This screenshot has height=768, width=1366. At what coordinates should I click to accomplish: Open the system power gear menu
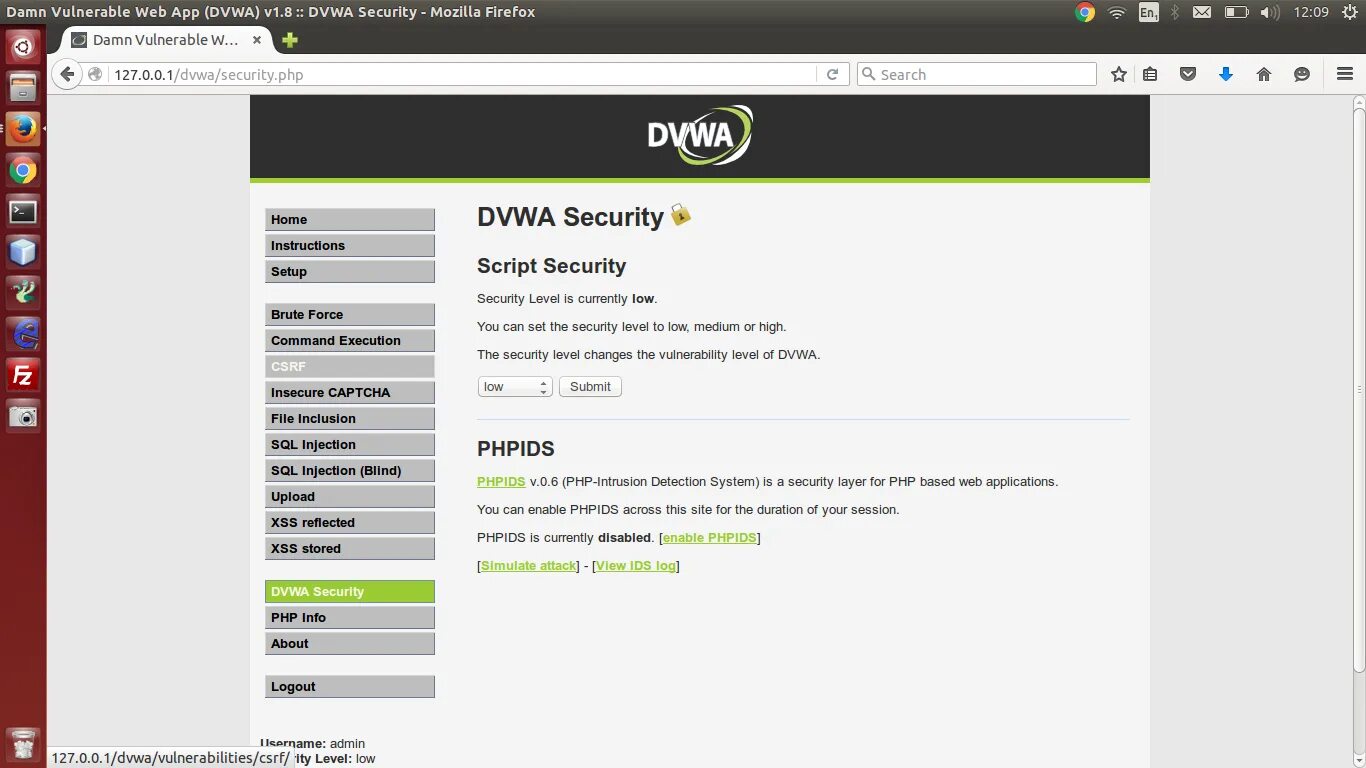tap(1349, 12)
